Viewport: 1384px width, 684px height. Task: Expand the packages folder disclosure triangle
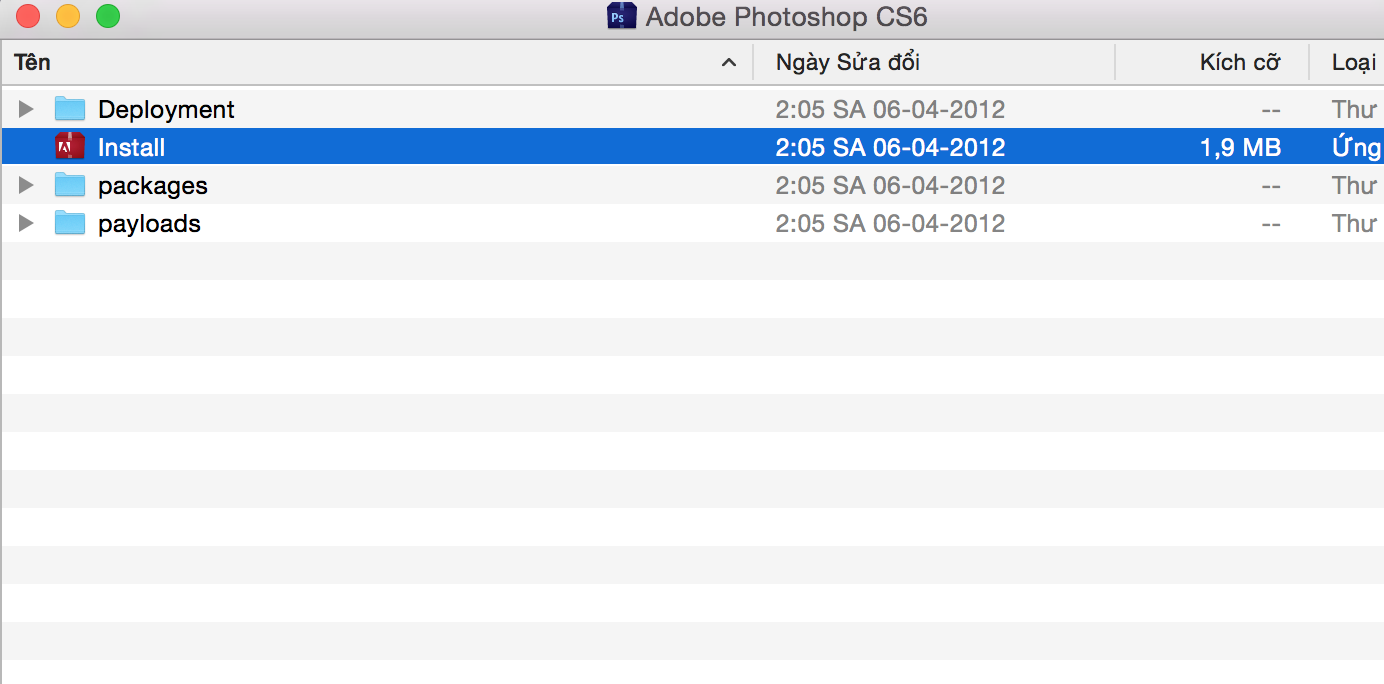coord(27,185)
